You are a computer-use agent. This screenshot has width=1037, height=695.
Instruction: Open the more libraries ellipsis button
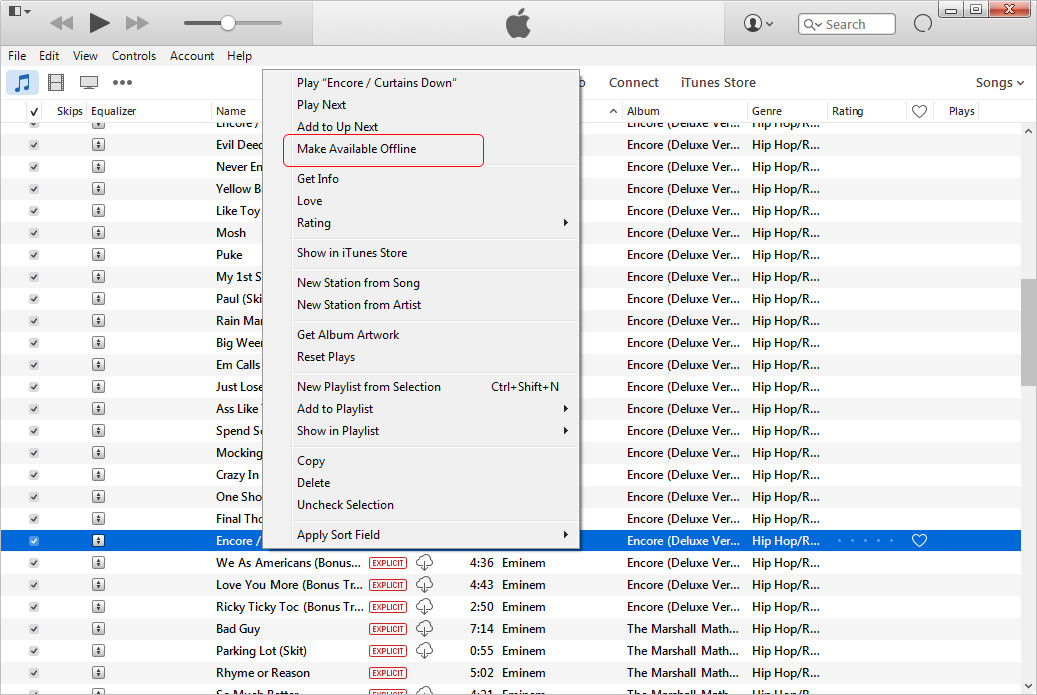122,83
